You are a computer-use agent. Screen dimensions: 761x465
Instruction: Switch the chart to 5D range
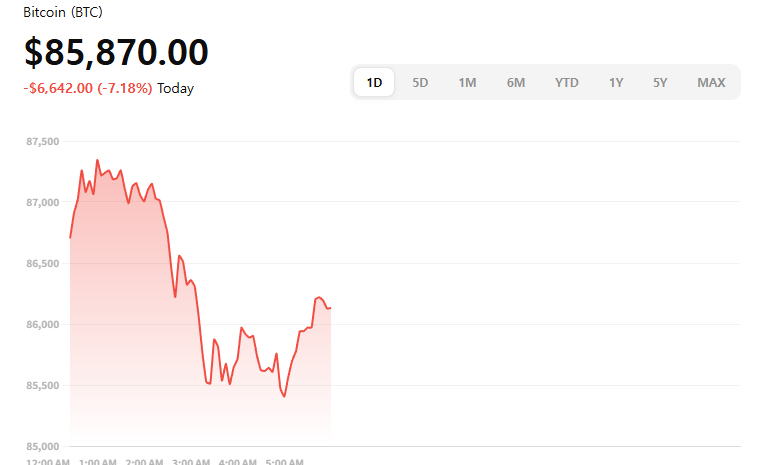(x=420, y=82)
